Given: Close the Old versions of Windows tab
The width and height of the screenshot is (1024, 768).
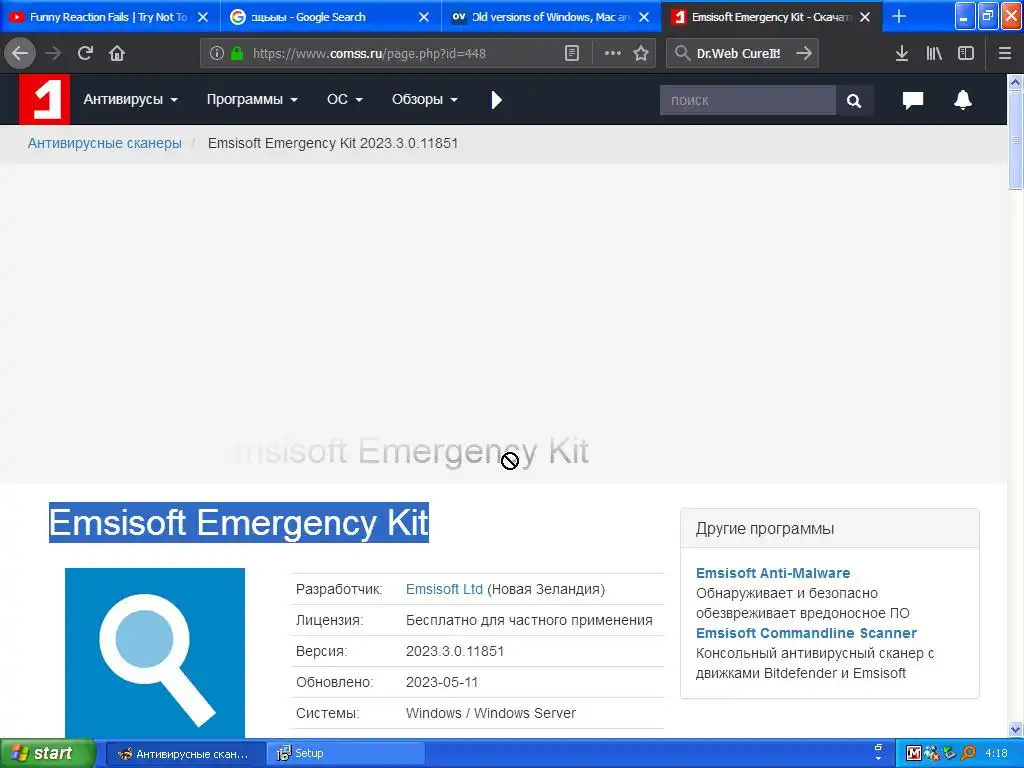Looking at the screenshot, I should [x=645, y=17].
